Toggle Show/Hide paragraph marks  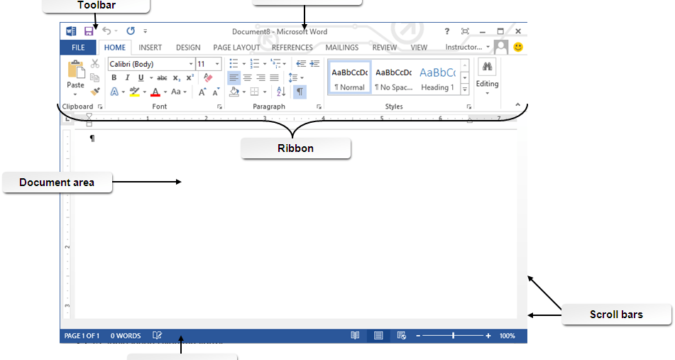[x=300, y=92]
